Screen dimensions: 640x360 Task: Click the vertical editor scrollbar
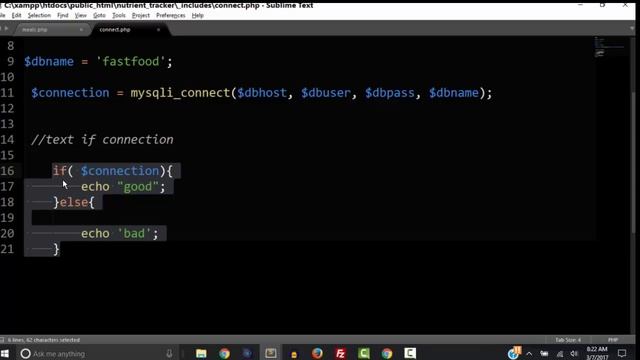tap(633, 163)
